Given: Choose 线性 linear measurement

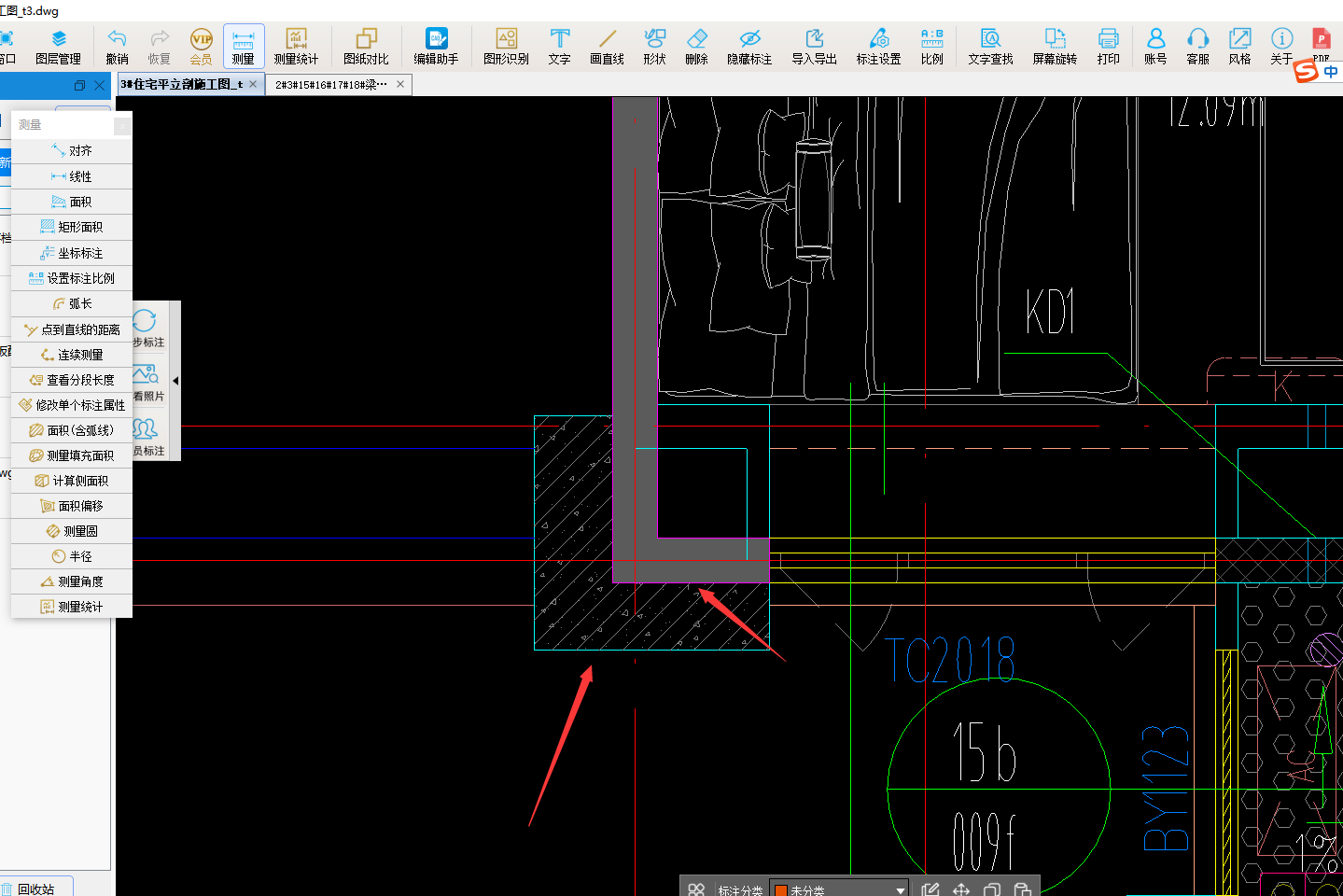Looking at the screenshot, I should (72, 176).
